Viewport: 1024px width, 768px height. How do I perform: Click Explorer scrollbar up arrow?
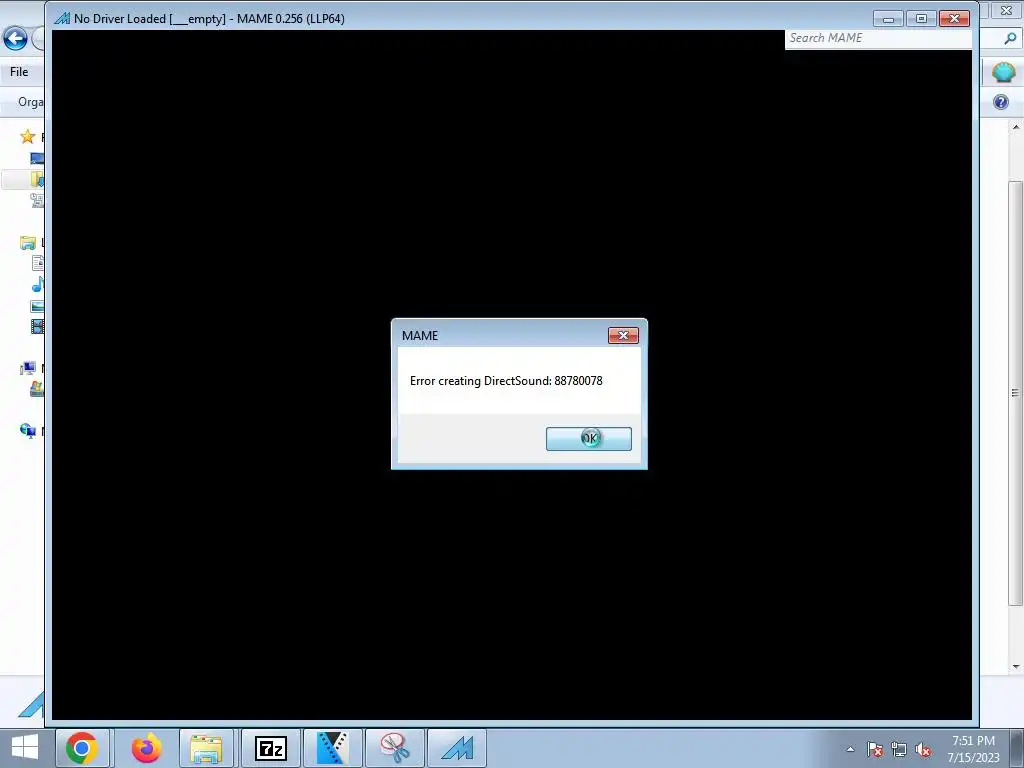1016,127
